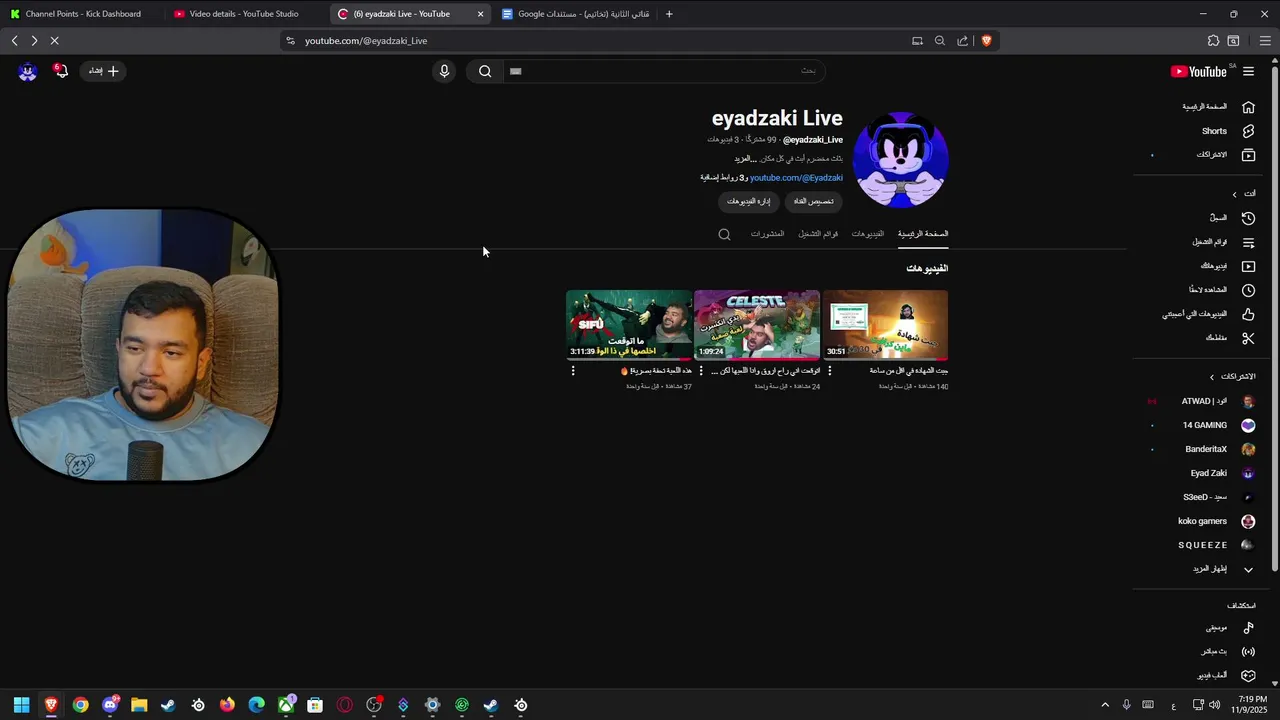The image size is (1280, 720).
Task: Open the 30:51 certificate video thumbnail
Action: (885, 325)
